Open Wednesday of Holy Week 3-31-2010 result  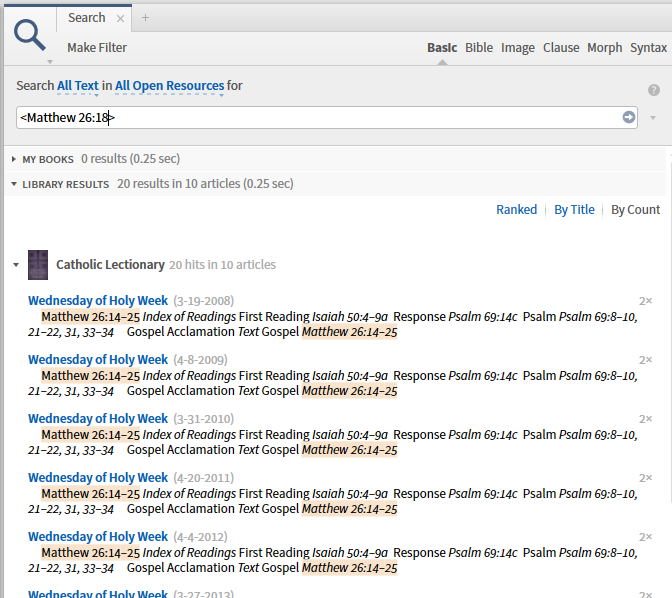coord(98,418)
